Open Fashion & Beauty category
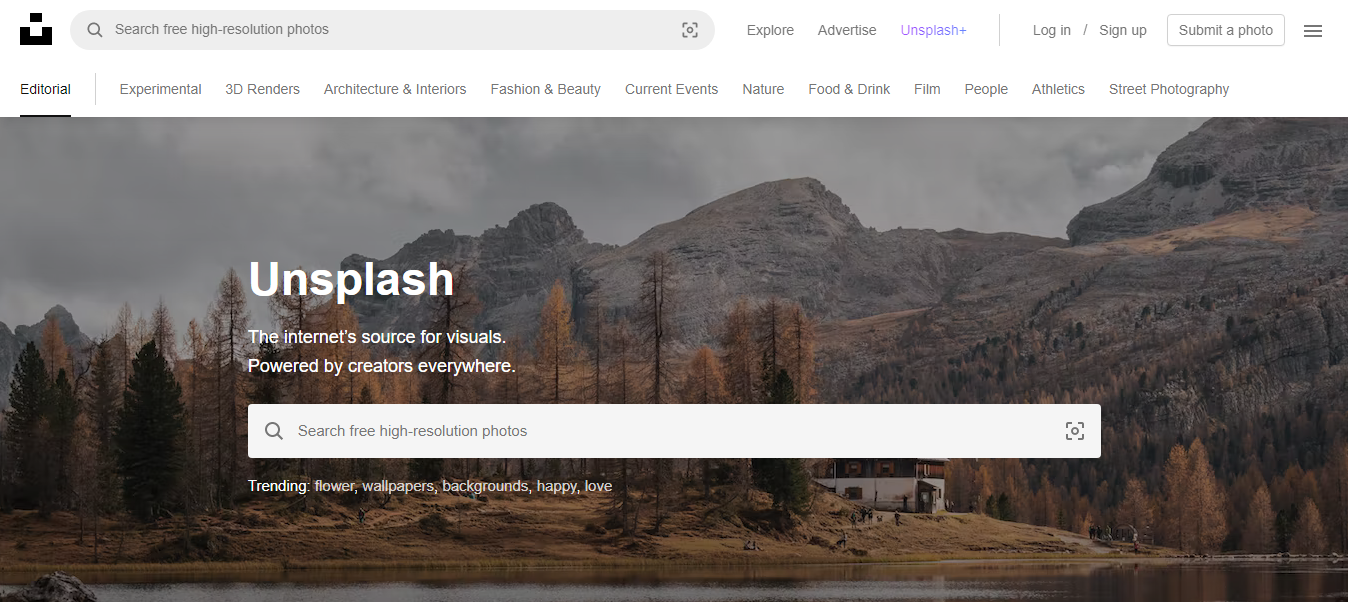This screenshot has height=602, width=1348. tap(546, 89)
